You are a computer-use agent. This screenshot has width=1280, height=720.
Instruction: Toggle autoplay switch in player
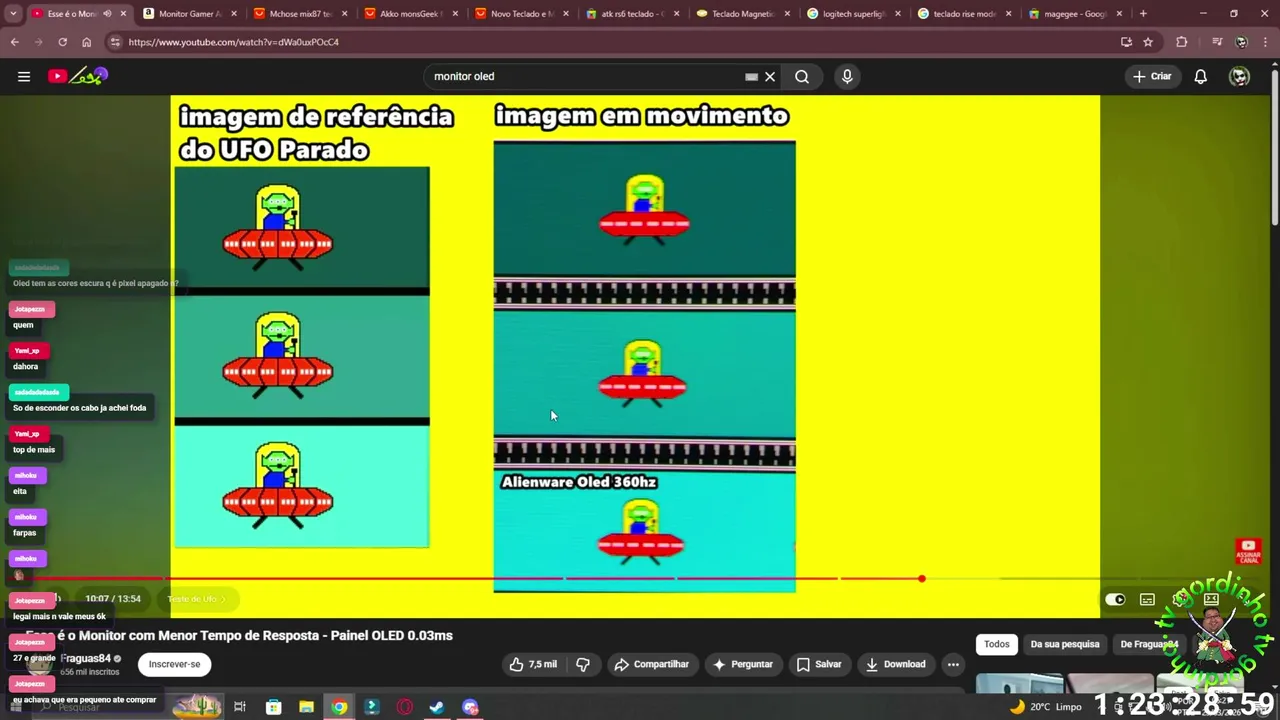pos(1115,599)
